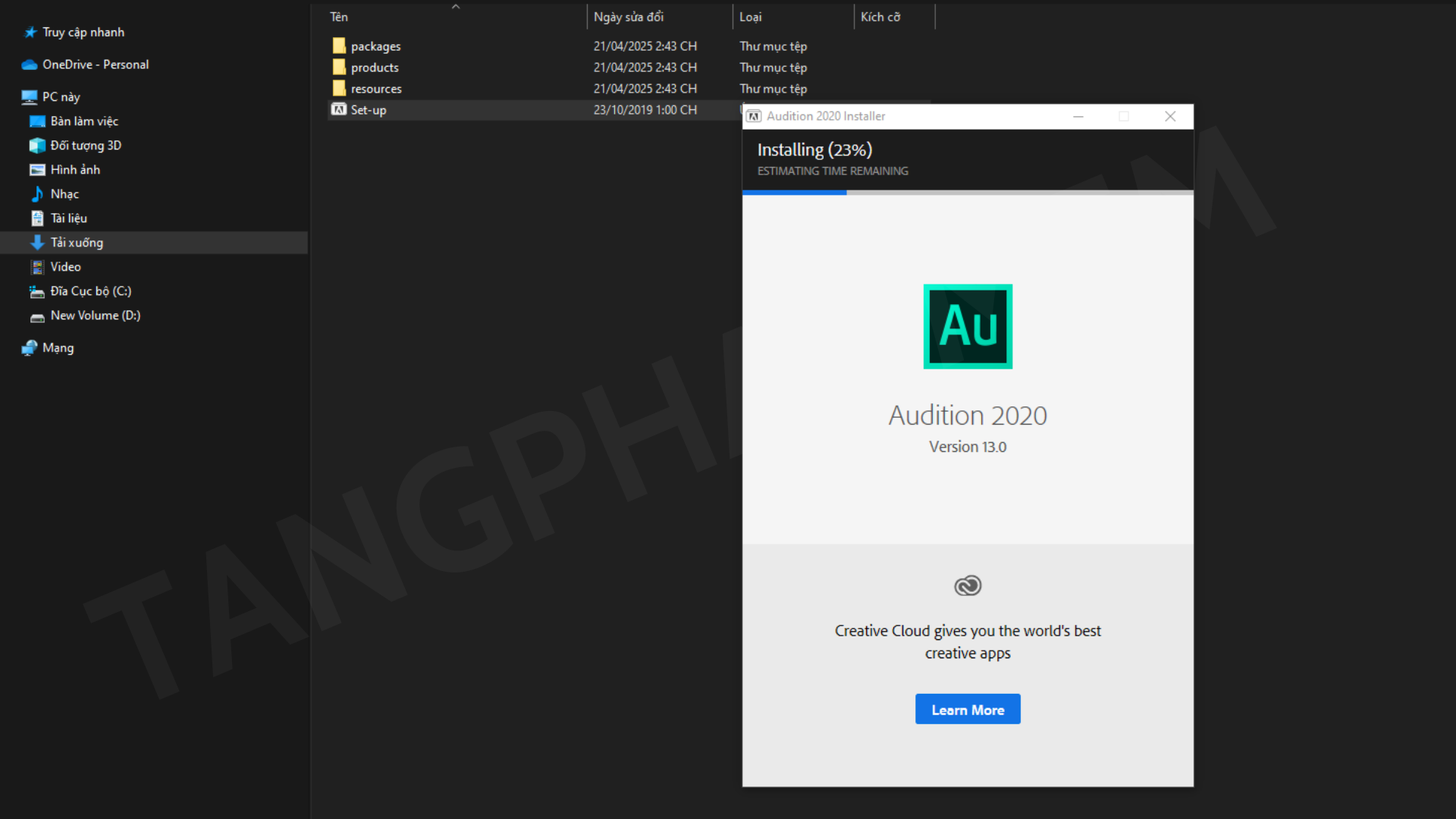
Task: Select OneDrive - Personal in sidebar
Action: (96, 64)
